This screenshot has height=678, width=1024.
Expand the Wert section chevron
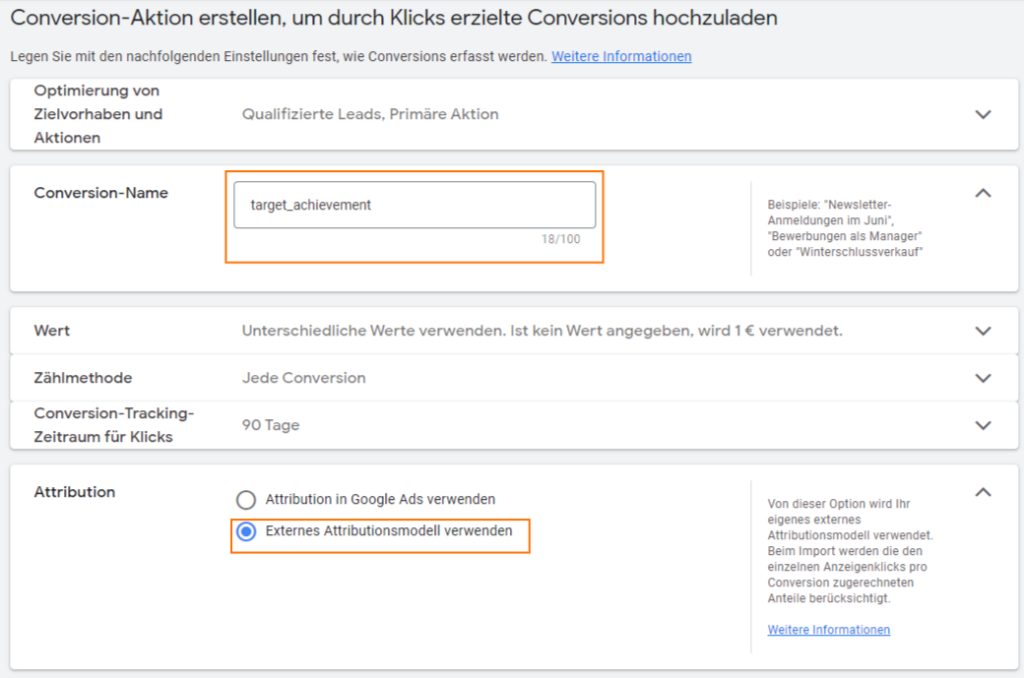[983, 331]
